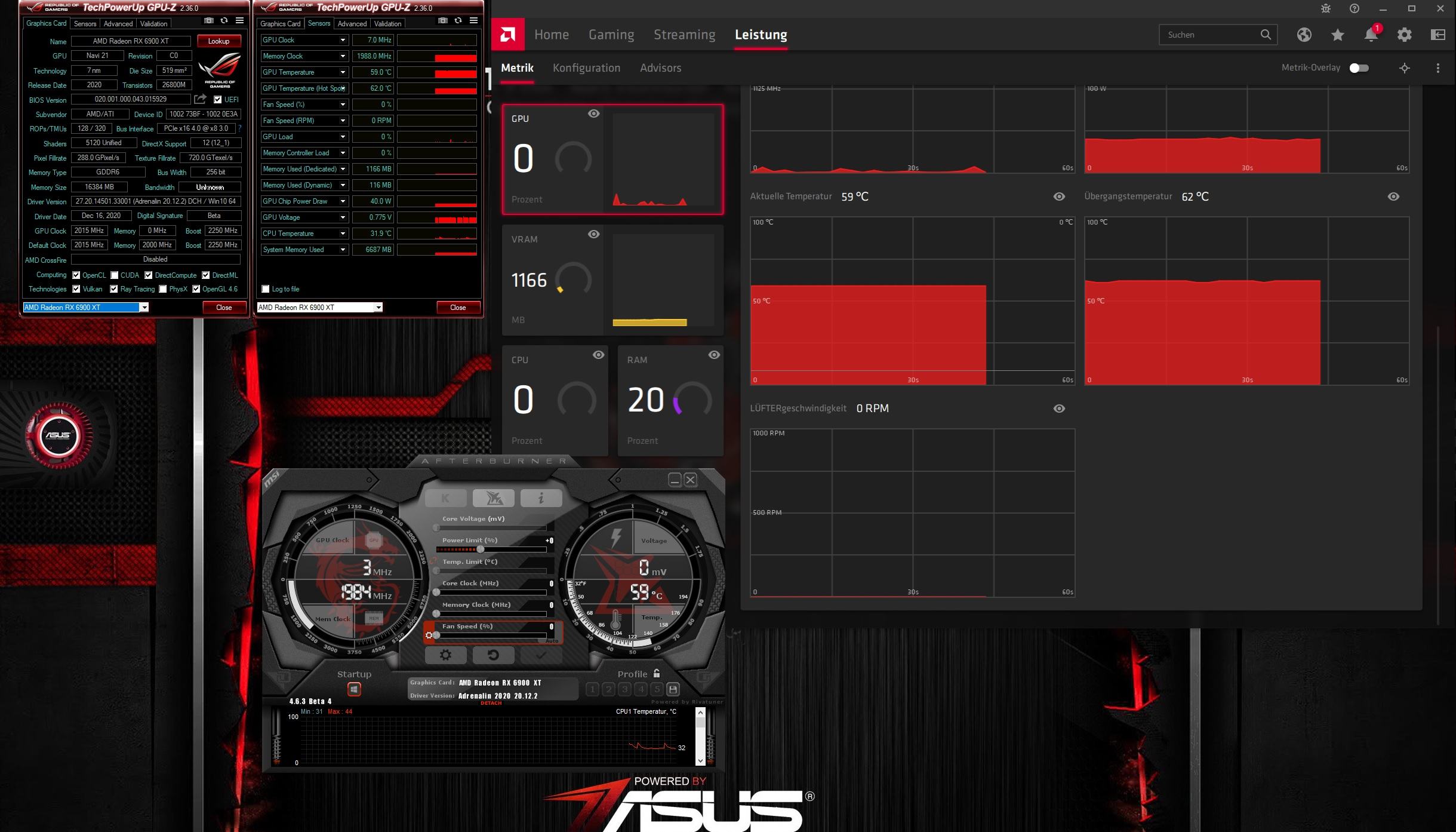1456x832 pixels.
Task: Click camera icon in GPU-Z Sensors window
Action: [443, 20]
